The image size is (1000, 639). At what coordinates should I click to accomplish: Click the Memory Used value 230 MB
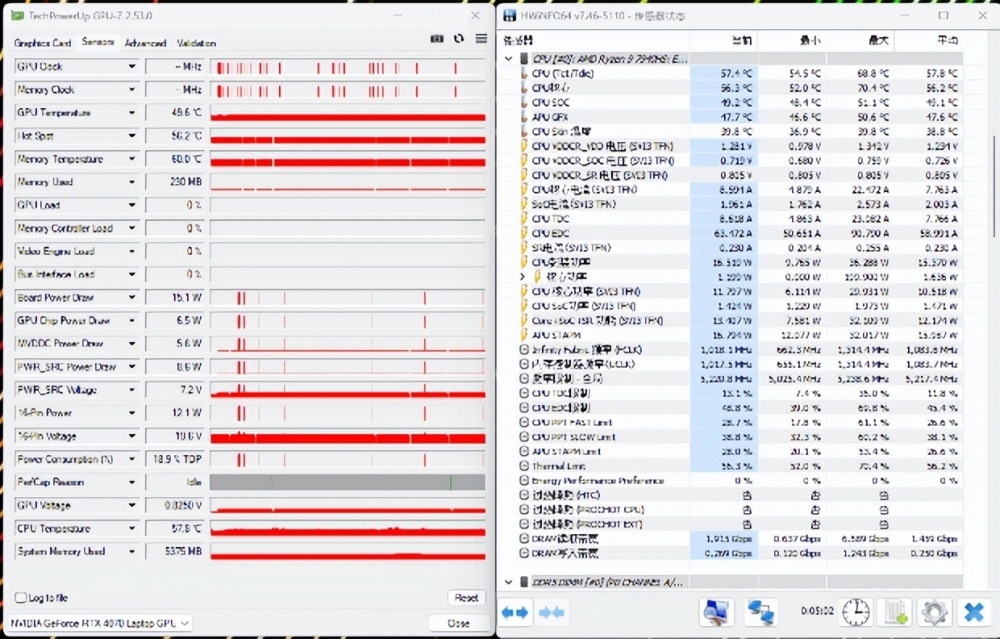pos(175,182)
